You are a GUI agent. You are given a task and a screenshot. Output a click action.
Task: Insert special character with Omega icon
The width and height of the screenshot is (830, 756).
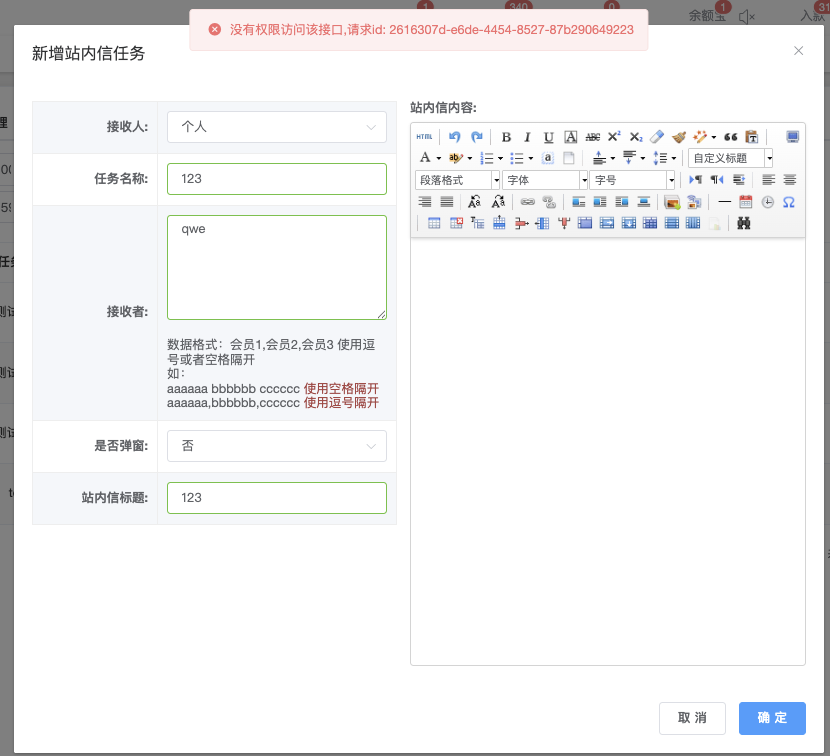(789, 202)
